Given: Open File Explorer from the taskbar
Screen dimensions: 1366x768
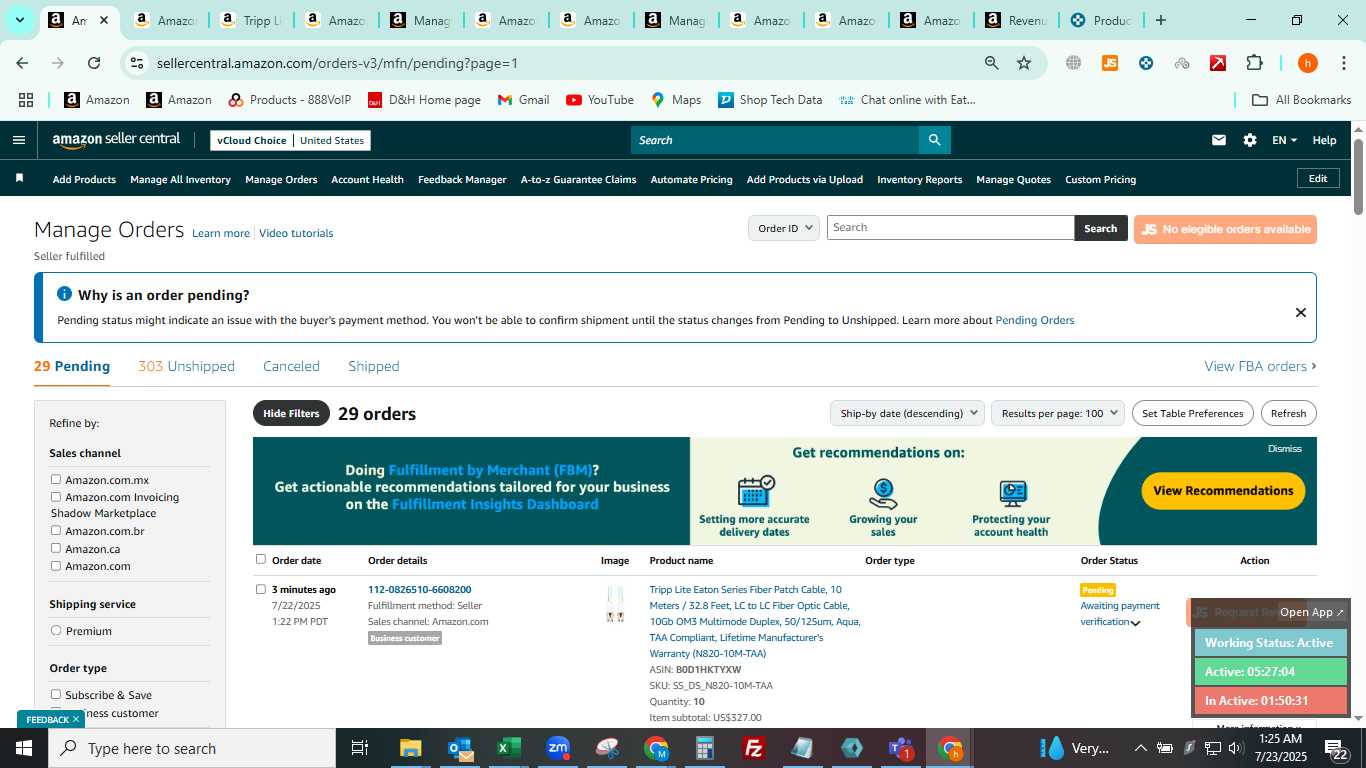Looking at the screenshot, I should 410,748.
